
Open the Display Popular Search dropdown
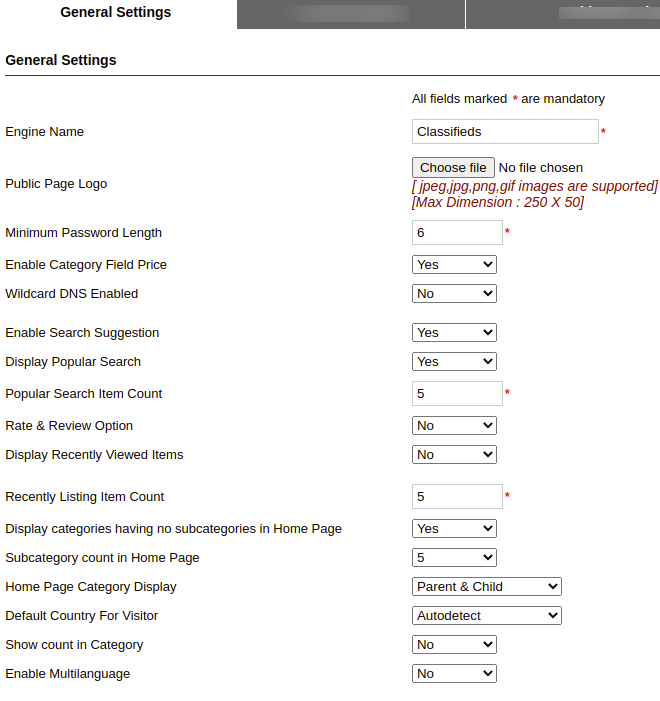pyautogui.click(x=454, y=362)
